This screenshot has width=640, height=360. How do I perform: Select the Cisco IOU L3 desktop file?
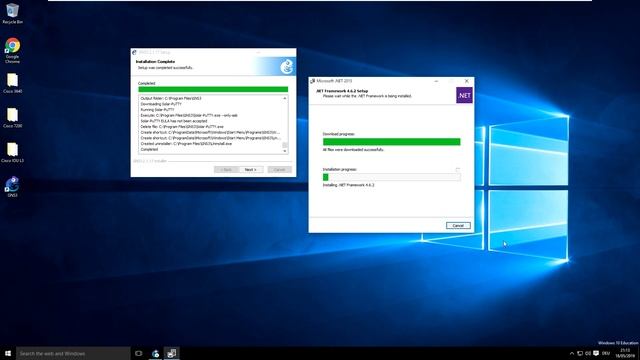pos(12,153)
